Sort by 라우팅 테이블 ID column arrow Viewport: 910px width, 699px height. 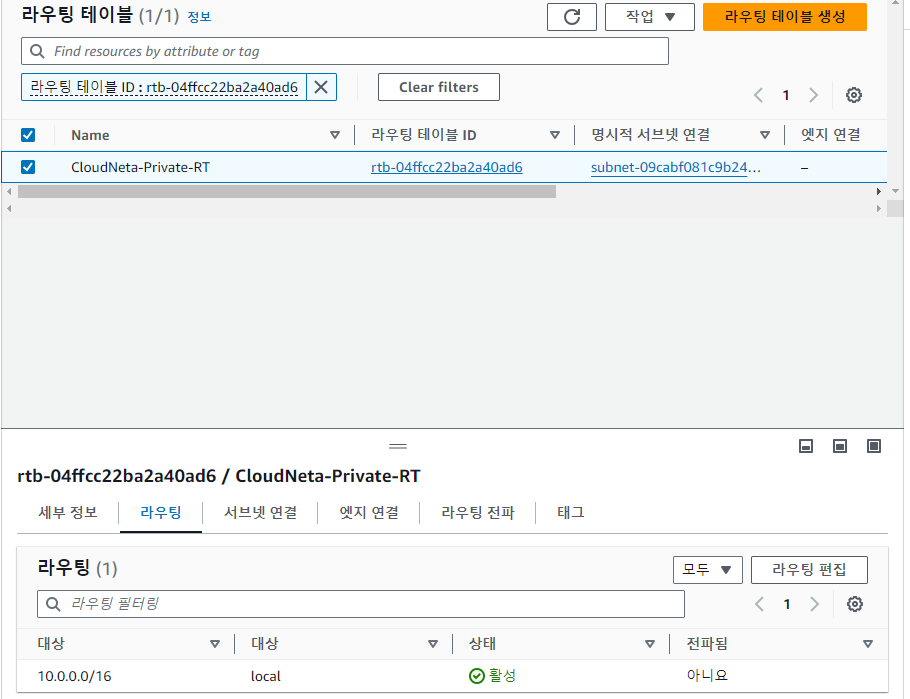(x=555, y=135)
